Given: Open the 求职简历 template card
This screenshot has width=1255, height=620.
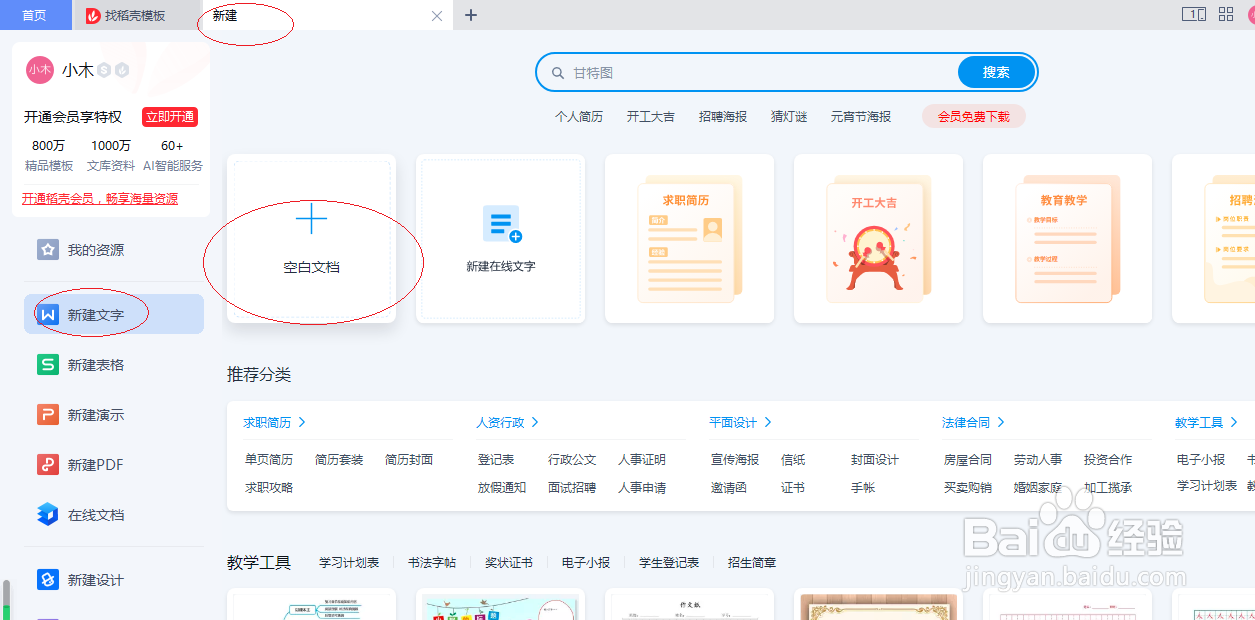Looking at the screenshot, I should point(690,239).
